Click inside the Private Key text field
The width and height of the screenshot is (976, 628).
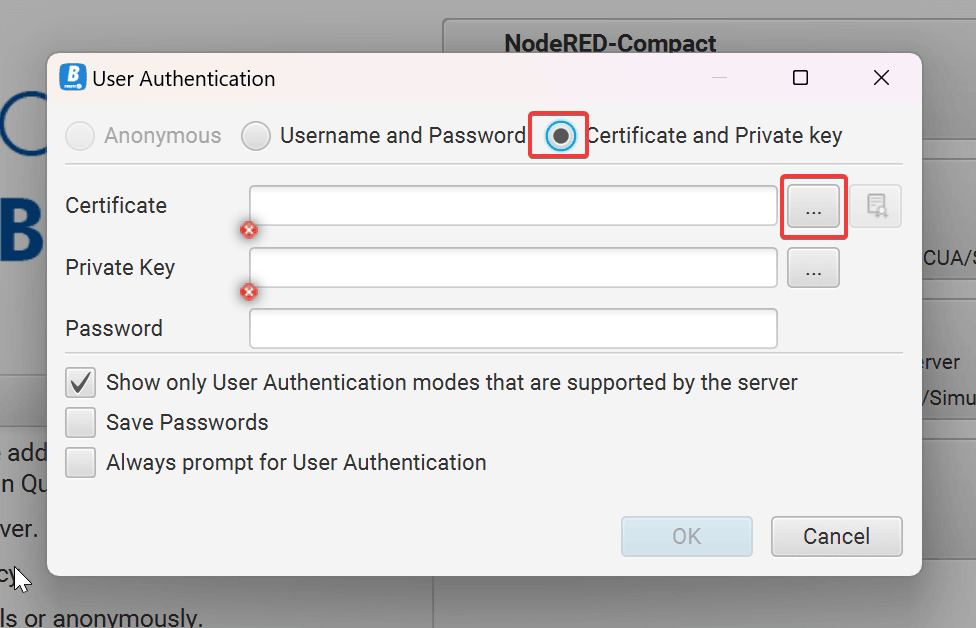click(513, 267)
